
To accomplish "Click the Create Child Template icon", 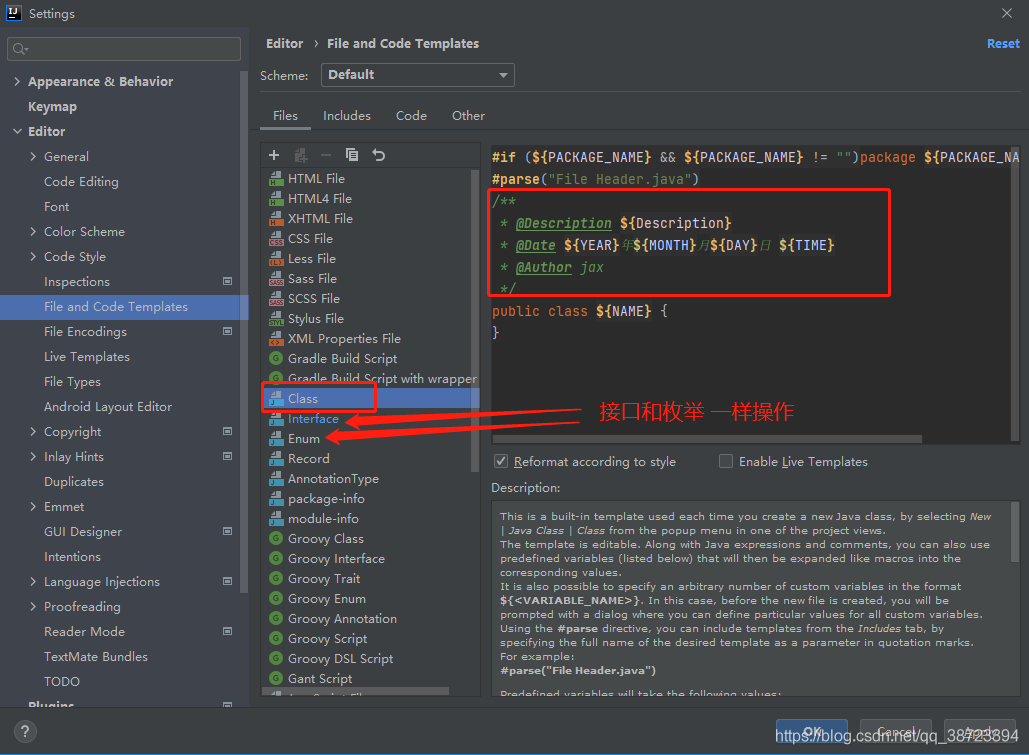I will coord(301,155).
